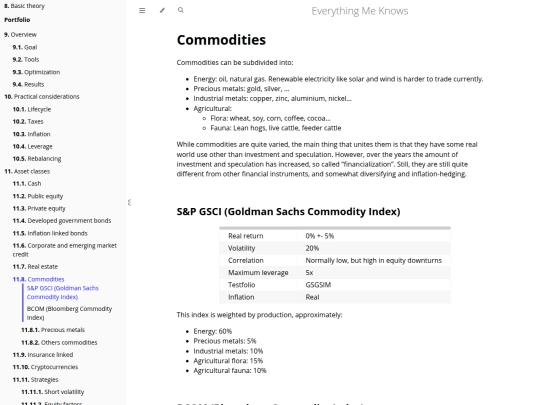Open 11.5 Inflation linked bonds
This screenshot has width=540, height=405.
(x=50, y=233)
